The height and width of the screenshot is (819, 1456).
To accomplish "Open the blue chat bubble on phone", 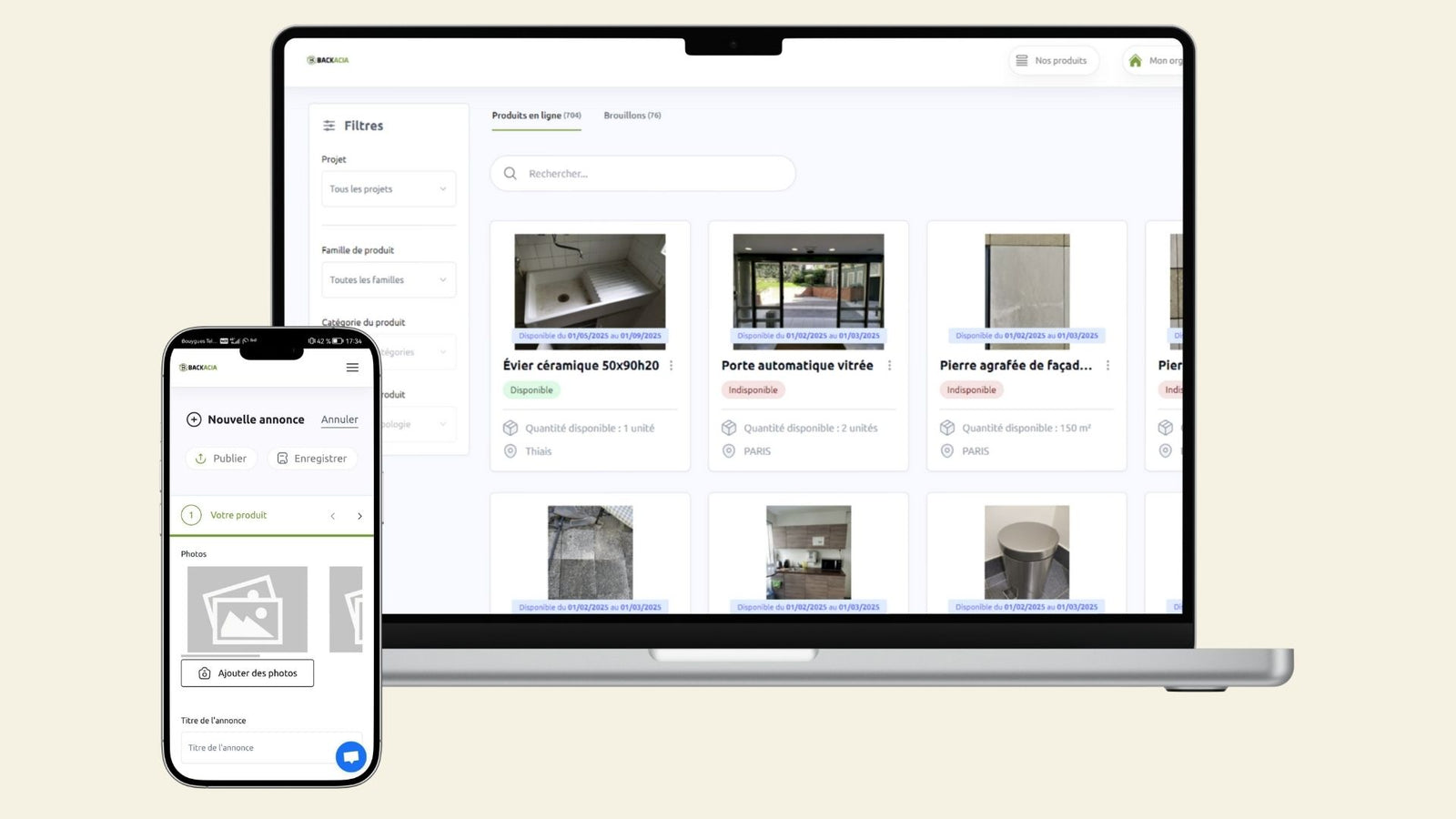I will 351,756.
